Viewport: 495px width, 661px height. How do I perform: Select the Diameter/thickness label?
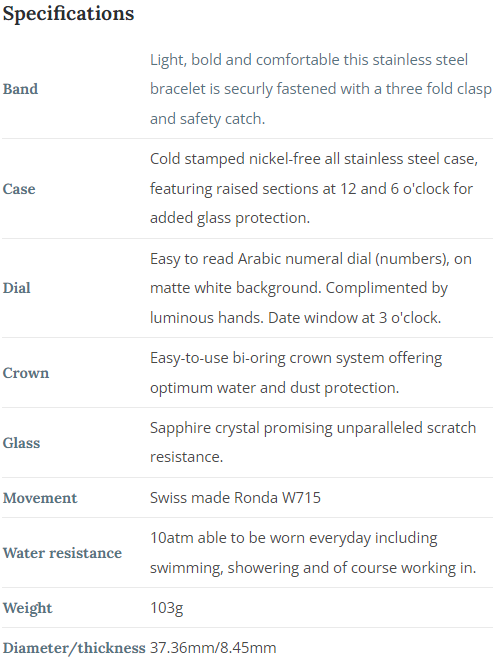[74, 648]
